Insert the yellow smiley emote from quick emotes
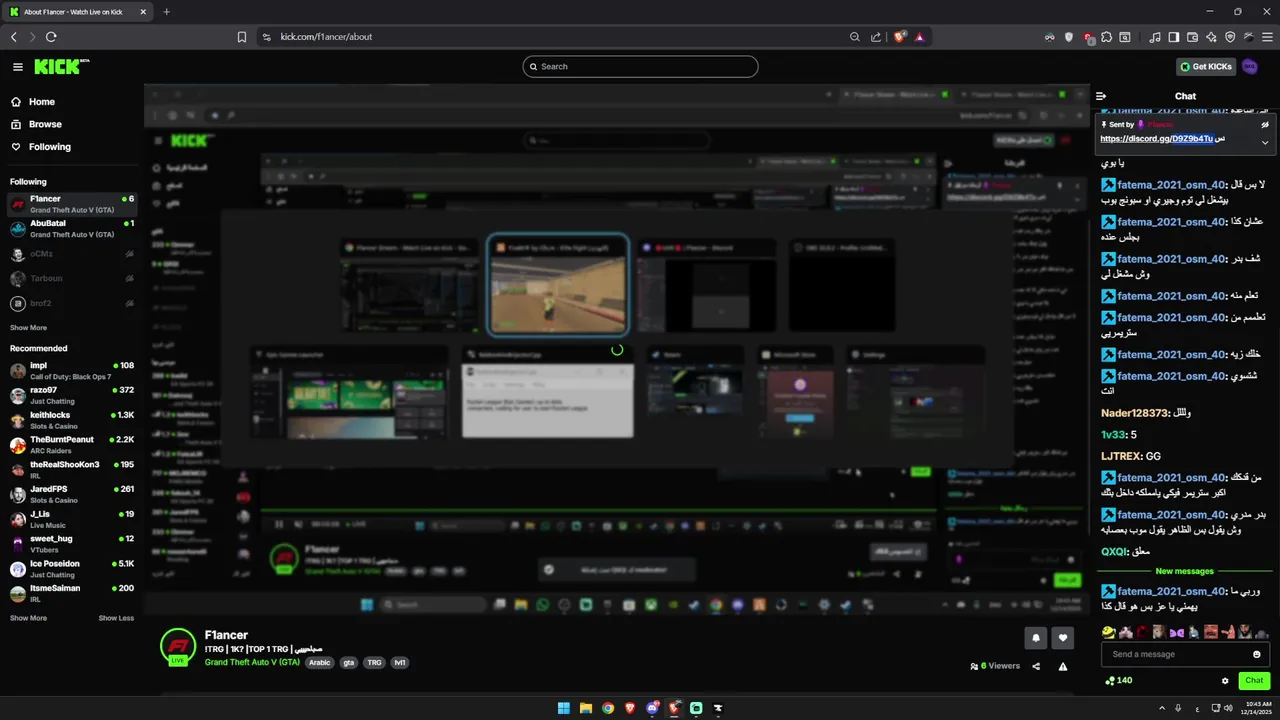The width and height of the screenshot is (1280, 720). coord(1108,632)
